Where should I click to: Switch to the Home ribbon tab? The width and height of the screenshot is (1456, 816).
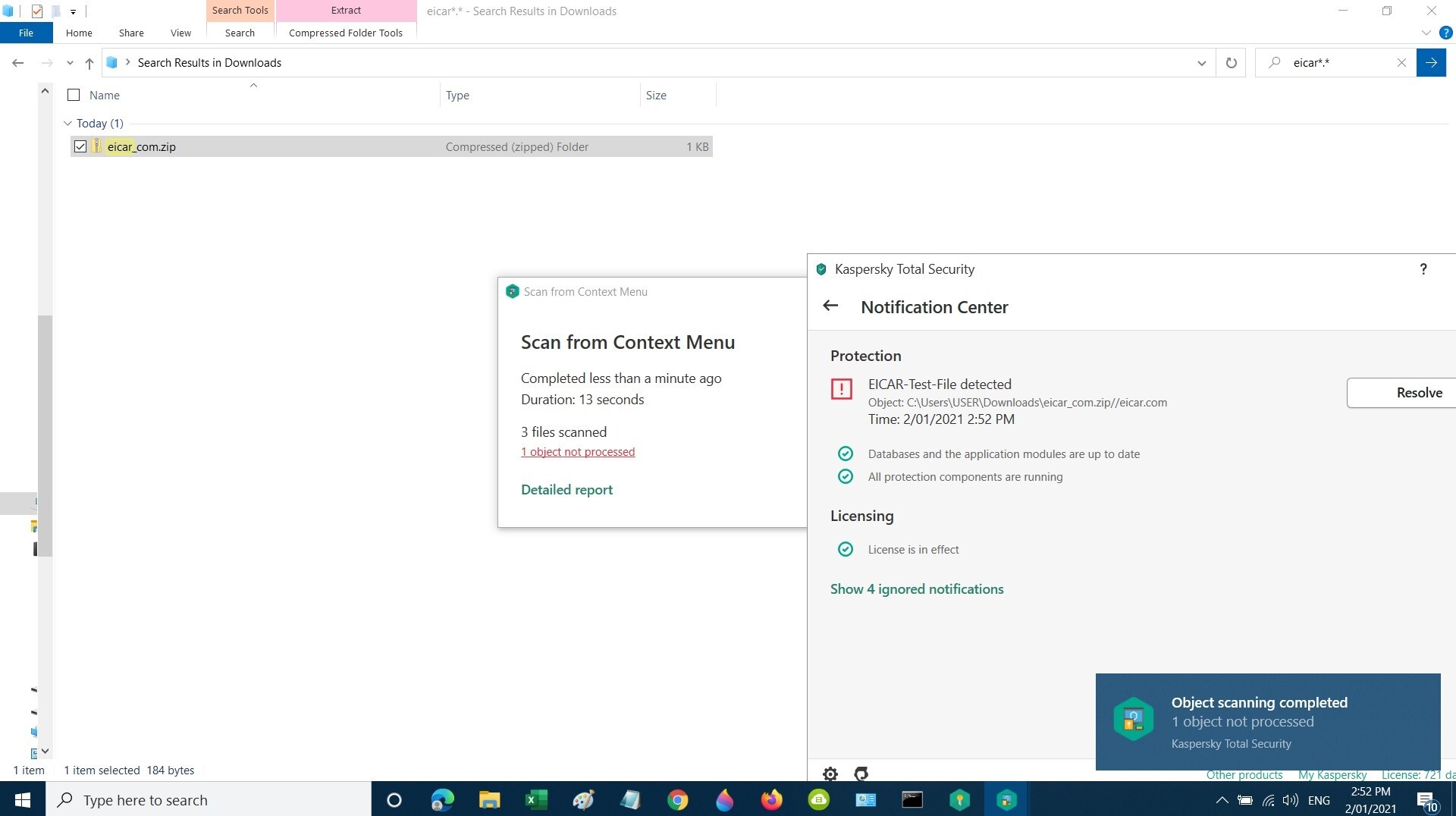pyautogui.click(x=79, y=33)
